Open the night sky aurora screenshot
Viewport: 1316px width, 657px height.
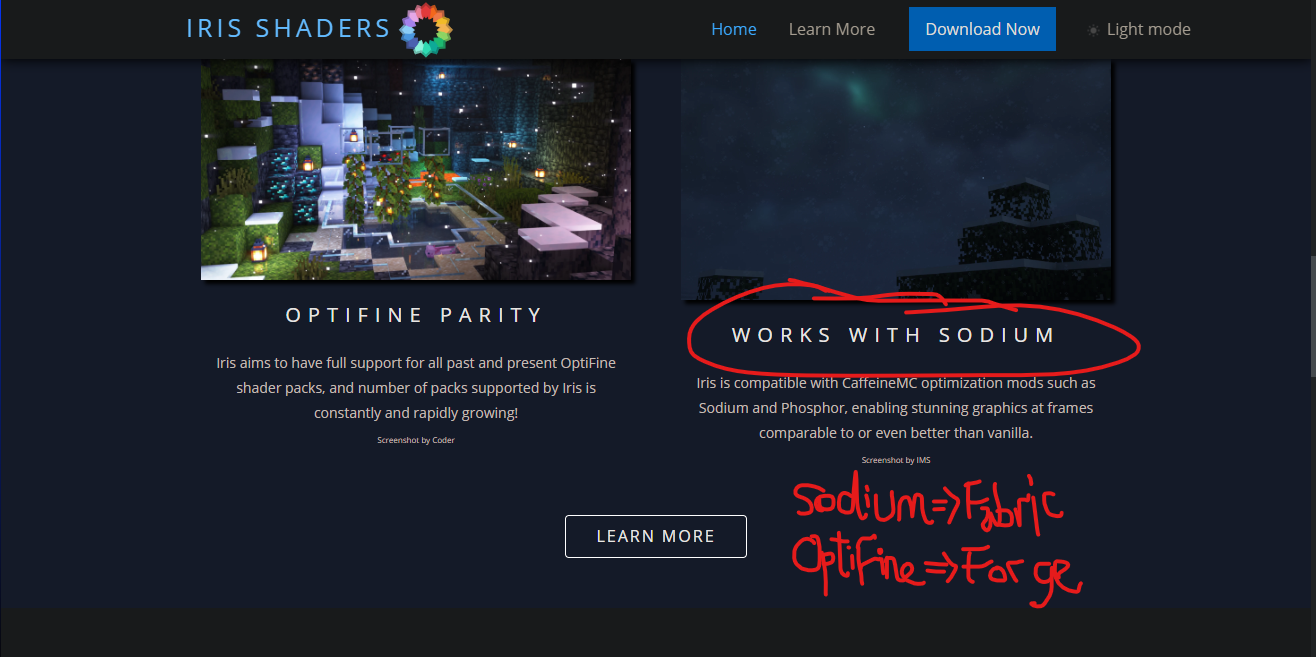pyautogui.click(x=896, y=179)
